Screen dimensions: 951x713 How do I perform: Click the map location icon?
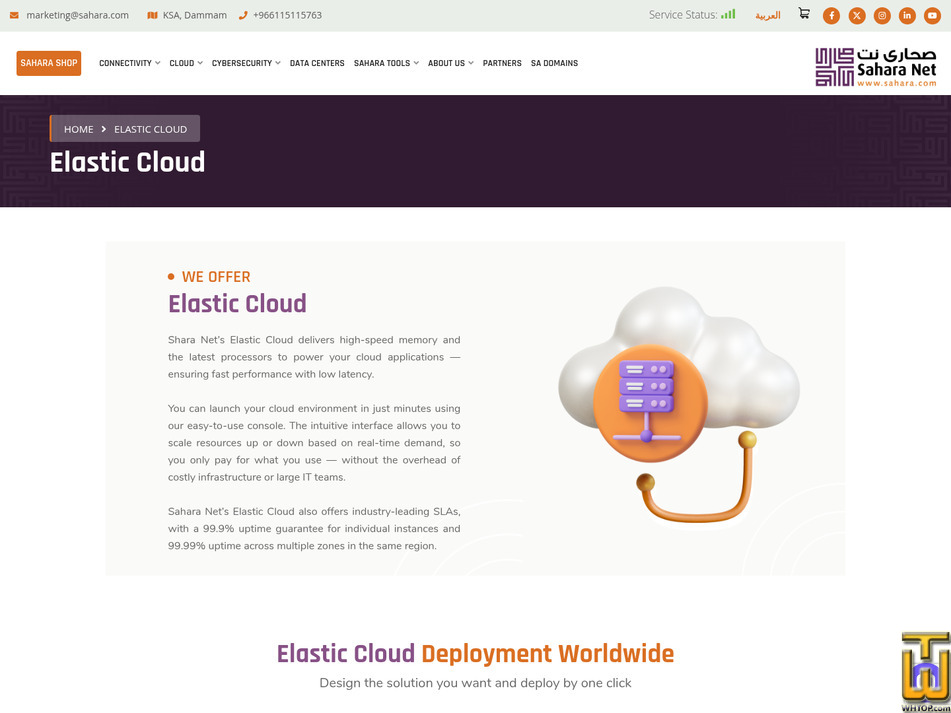tap(152, 15)
